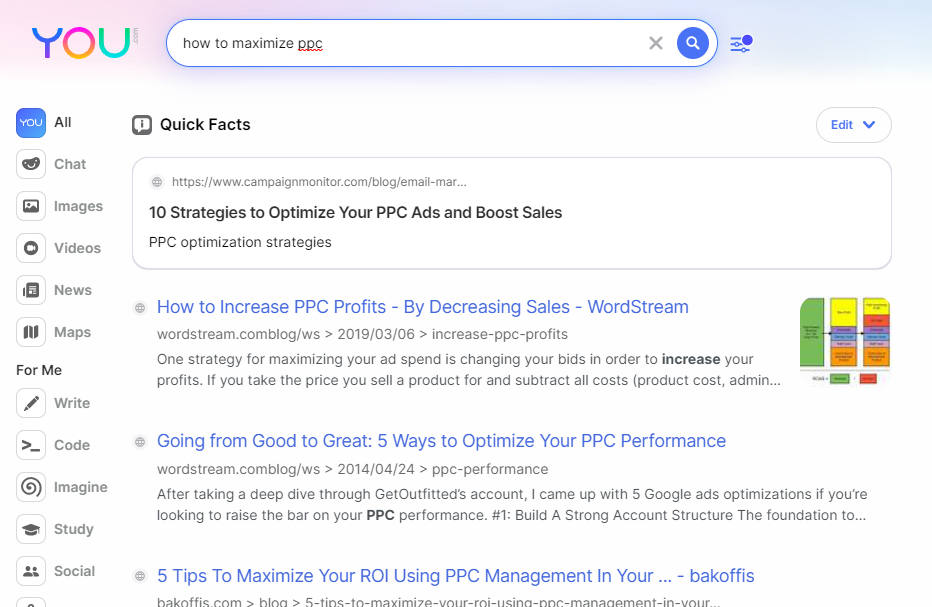
Task: Click the WordStream result chart thumbnail
Action: tap(845, 342)
